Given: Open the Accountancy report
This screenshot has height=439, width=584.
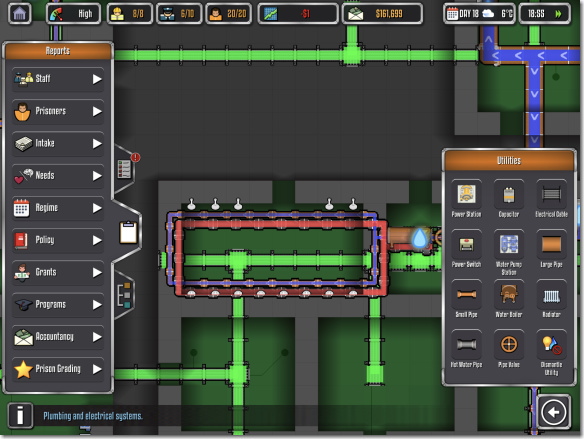Looking at the screenshot, I should (x=58, y=337).
